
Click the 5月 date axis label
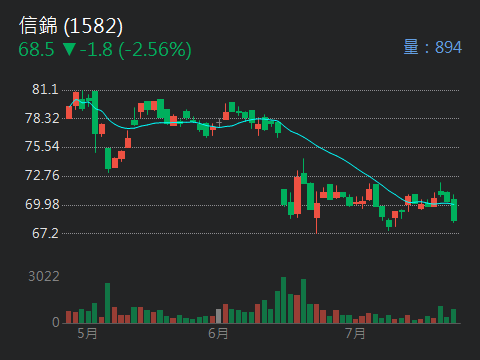tap(87, 333)
